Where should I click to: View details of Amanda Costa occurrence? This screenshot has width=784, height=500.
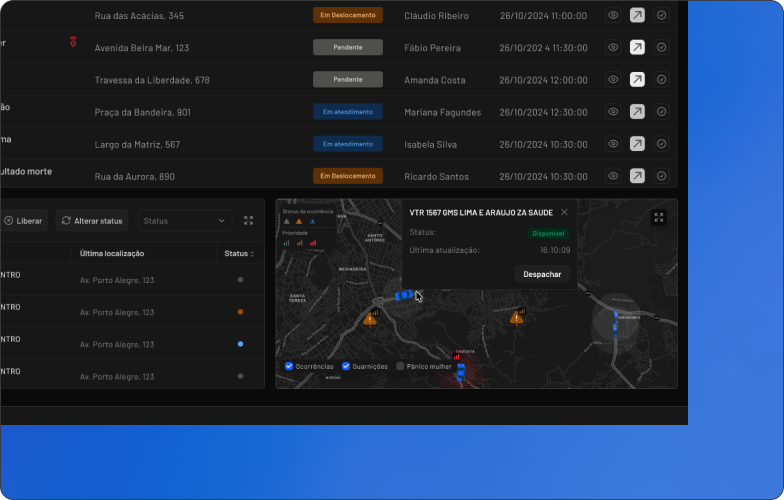(x=613, y=80)
